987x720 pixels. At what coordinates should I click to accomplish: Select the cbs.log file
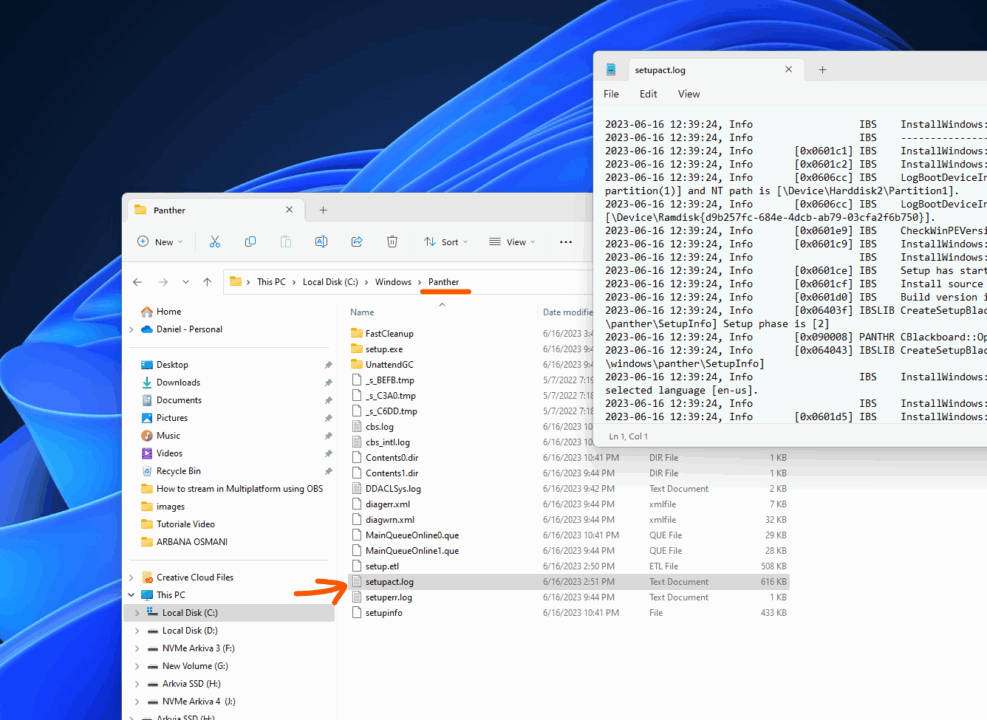pos(380,427)
